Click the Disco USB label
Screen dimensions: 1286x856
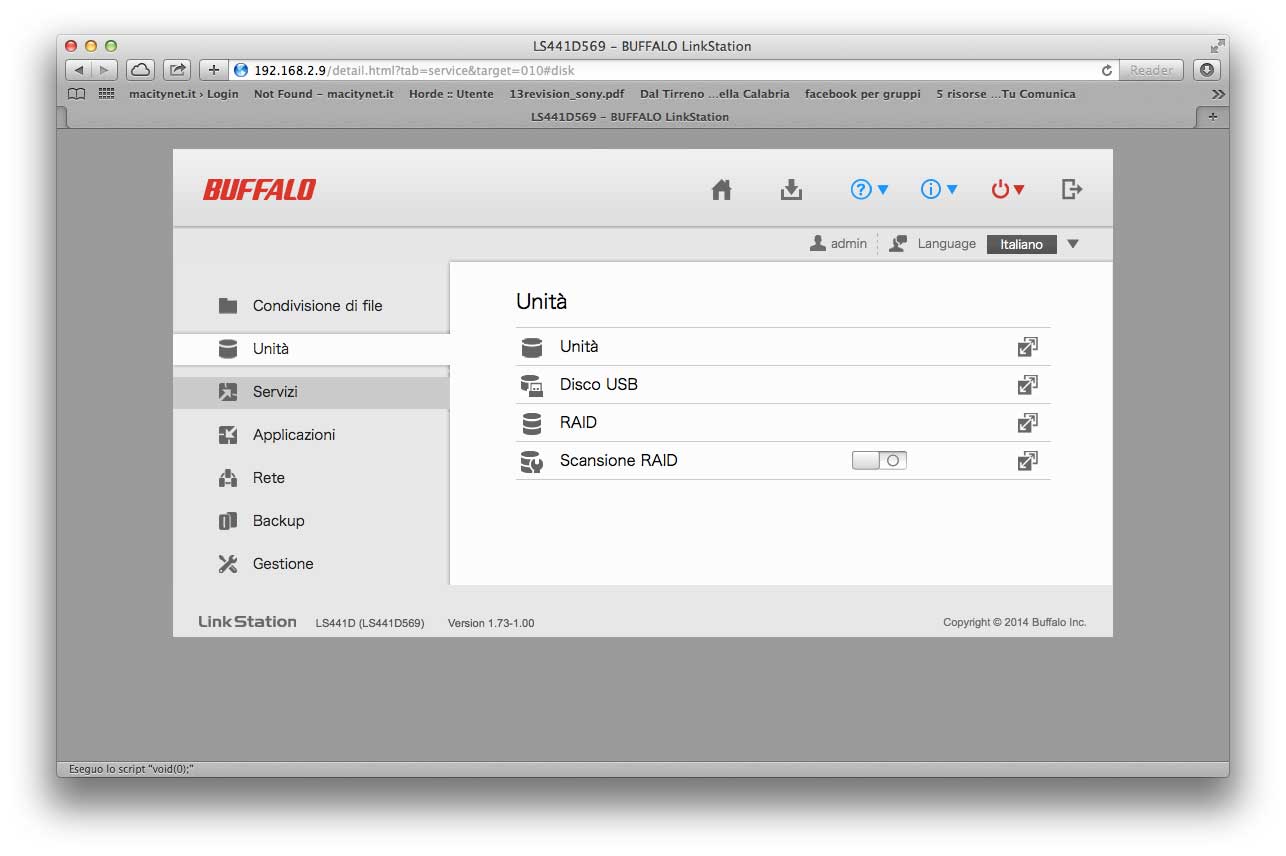598,385
